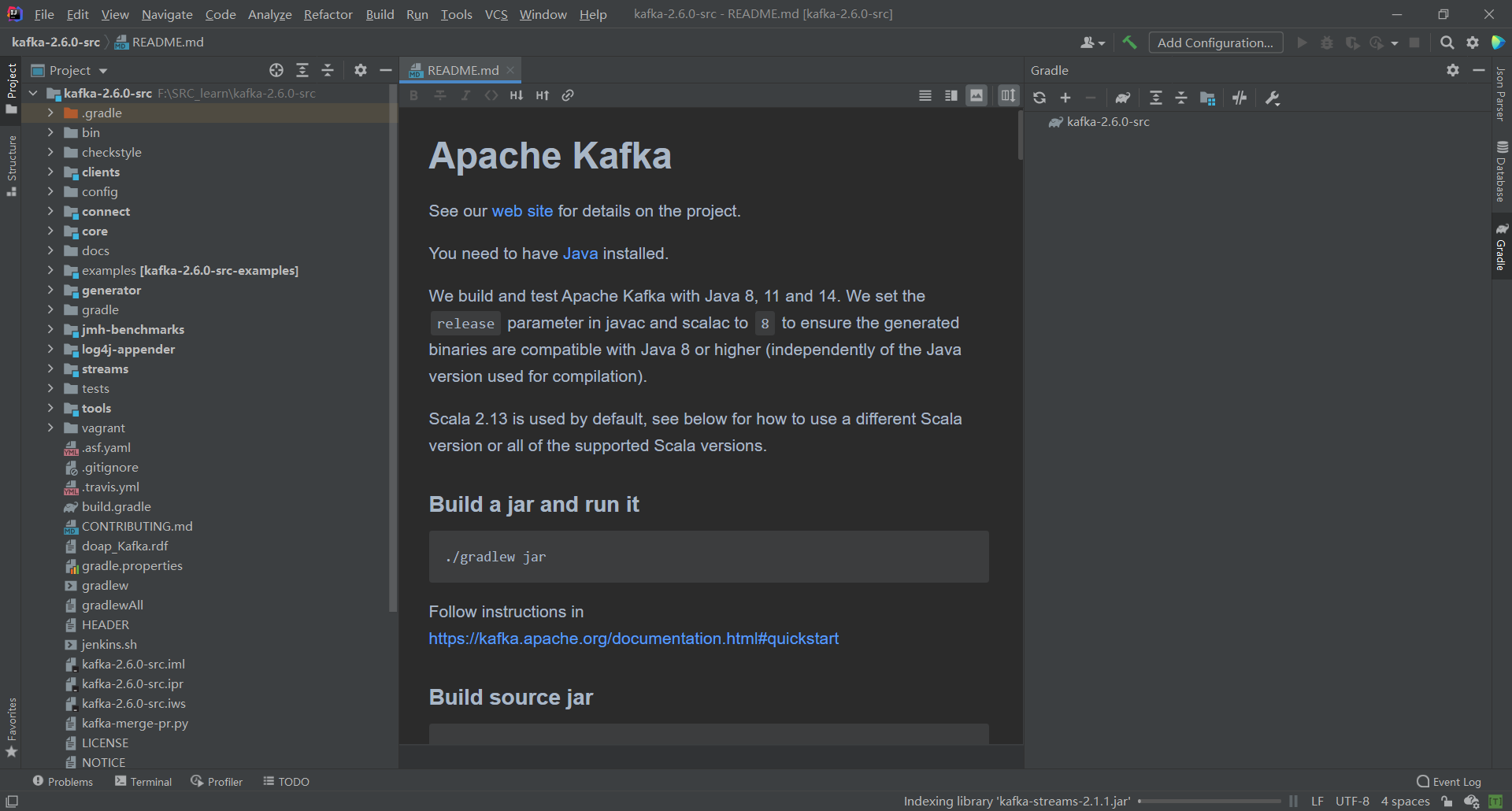Expand the .gradle folder in the project tree

[x=50, y=113]
